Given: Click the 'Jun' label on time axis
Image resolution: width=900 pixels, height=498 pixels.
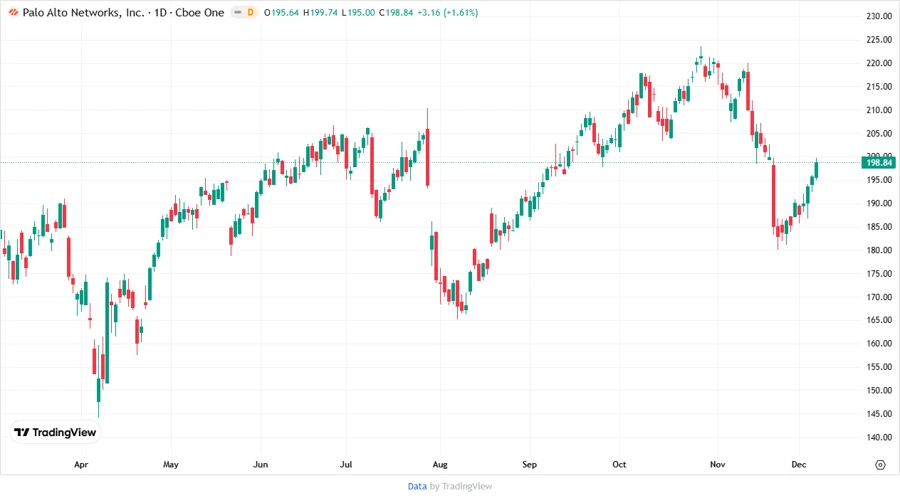Looking at the screenshot, I should coord(260,465).
